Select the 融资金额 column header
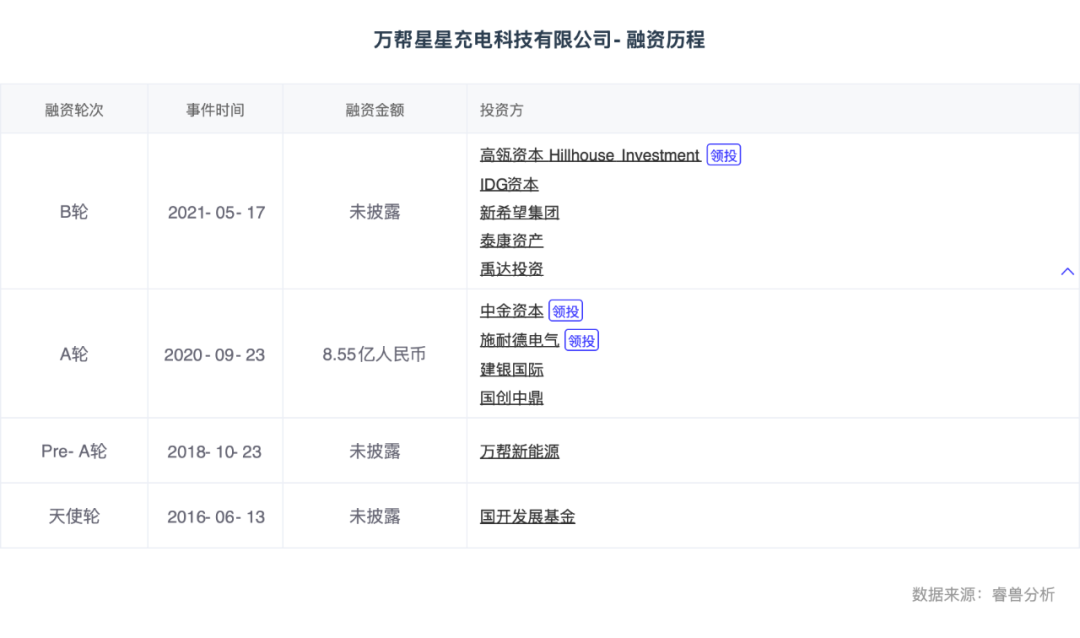 375,110
